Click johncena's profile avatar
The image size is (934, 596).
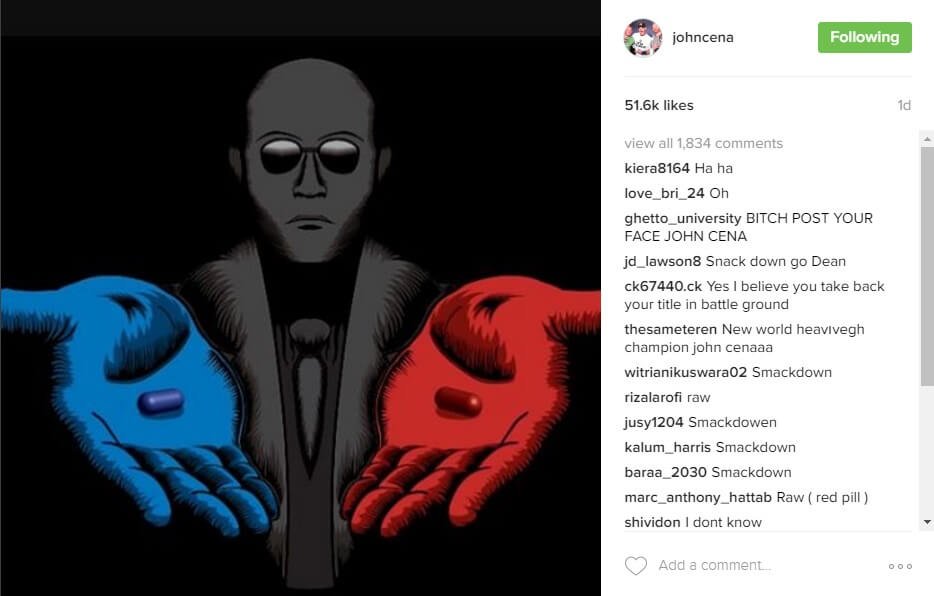click(643, 38)
